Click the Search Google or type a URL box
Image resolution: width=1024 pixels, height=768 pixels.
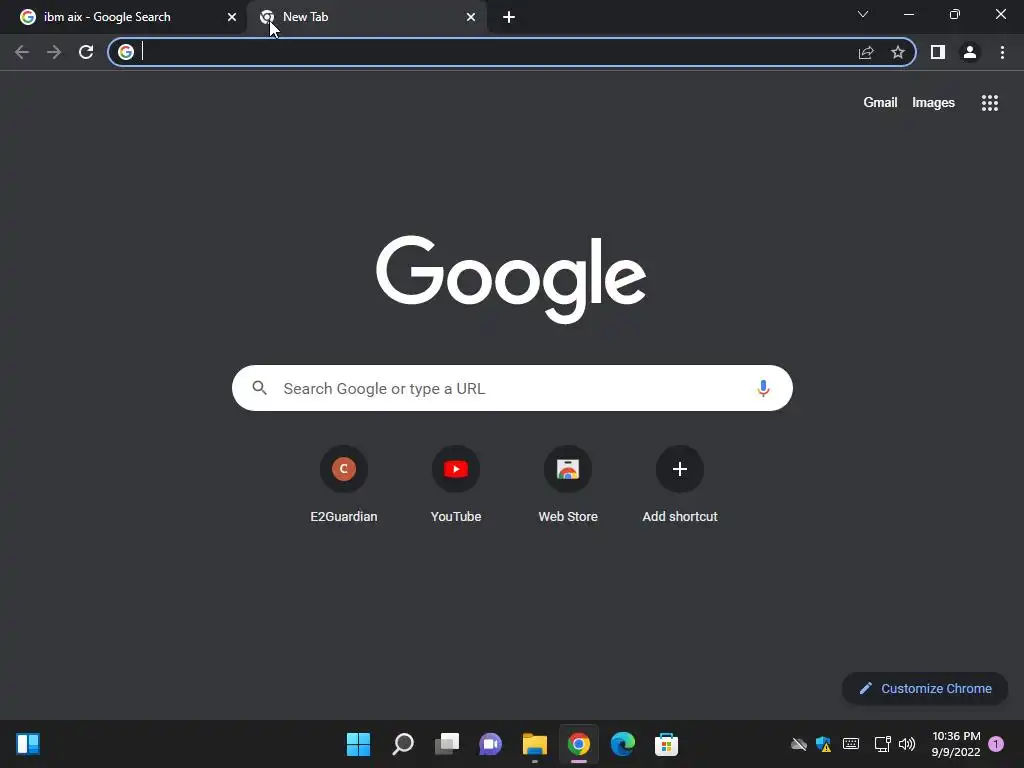[x=512, y=389]
